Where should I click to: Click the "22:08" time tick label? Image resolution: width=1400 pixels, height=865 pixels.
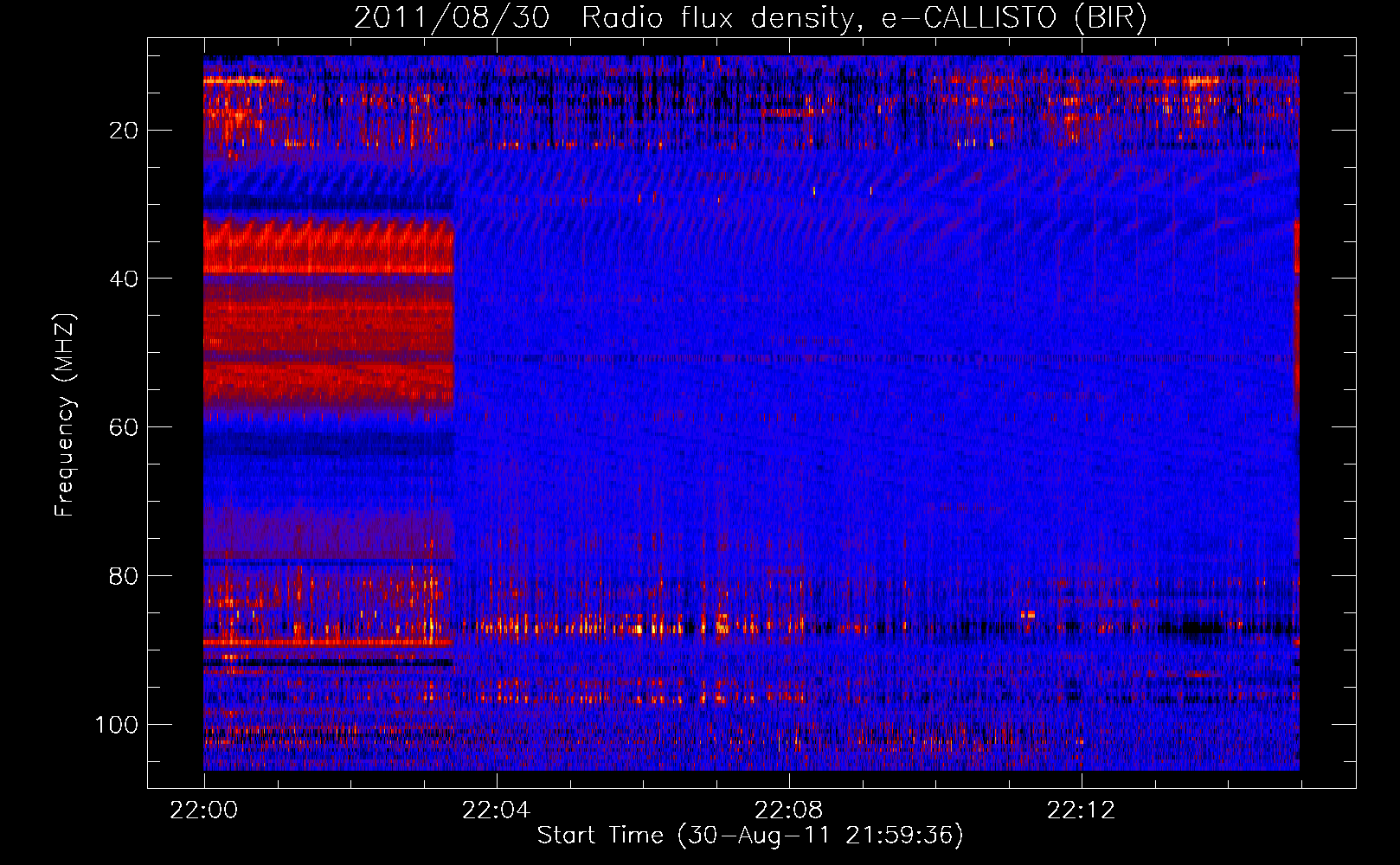click(788, 811)
